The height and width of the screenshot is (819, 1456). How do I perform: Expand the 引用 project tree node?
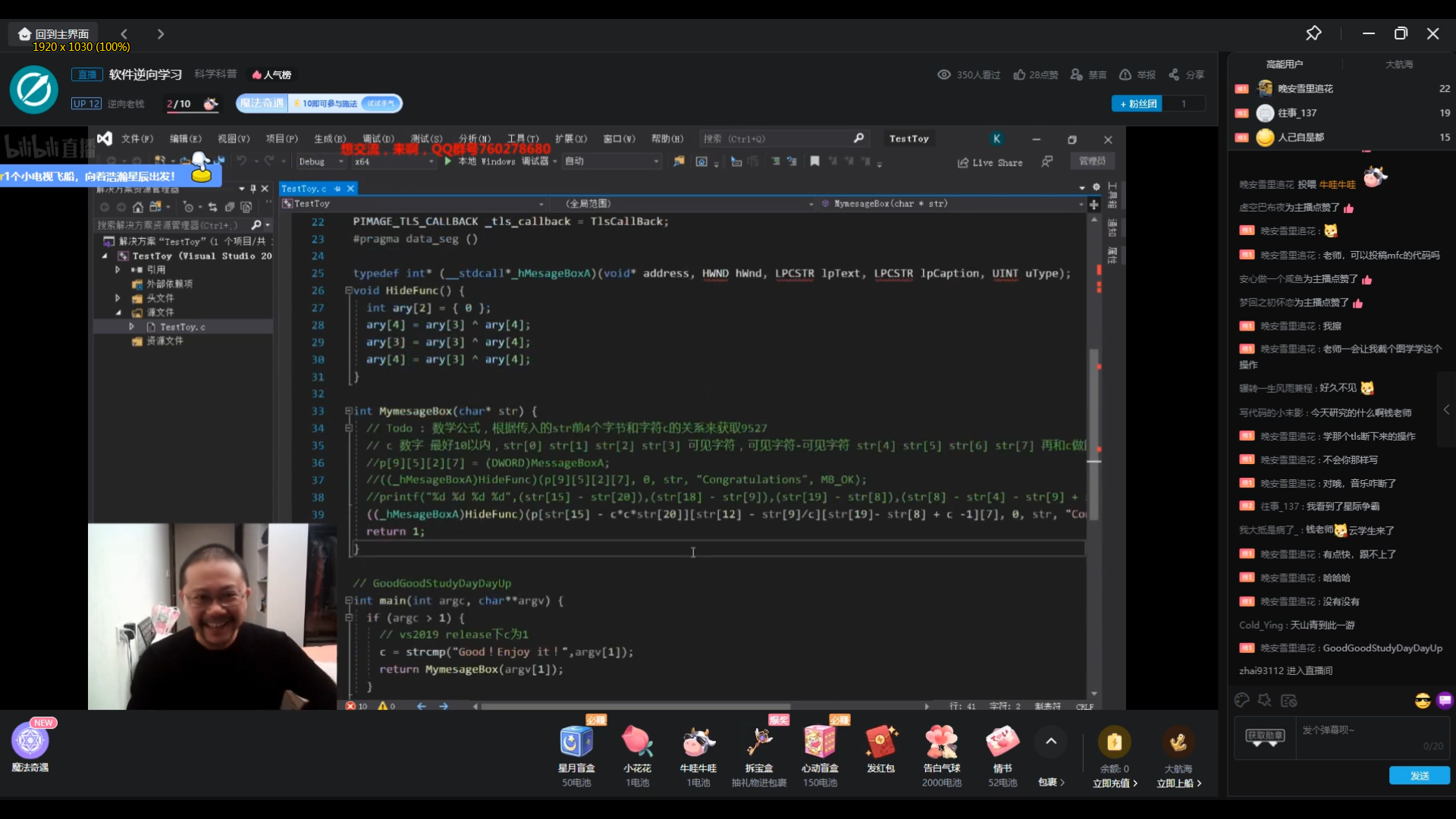coord(118,269)
